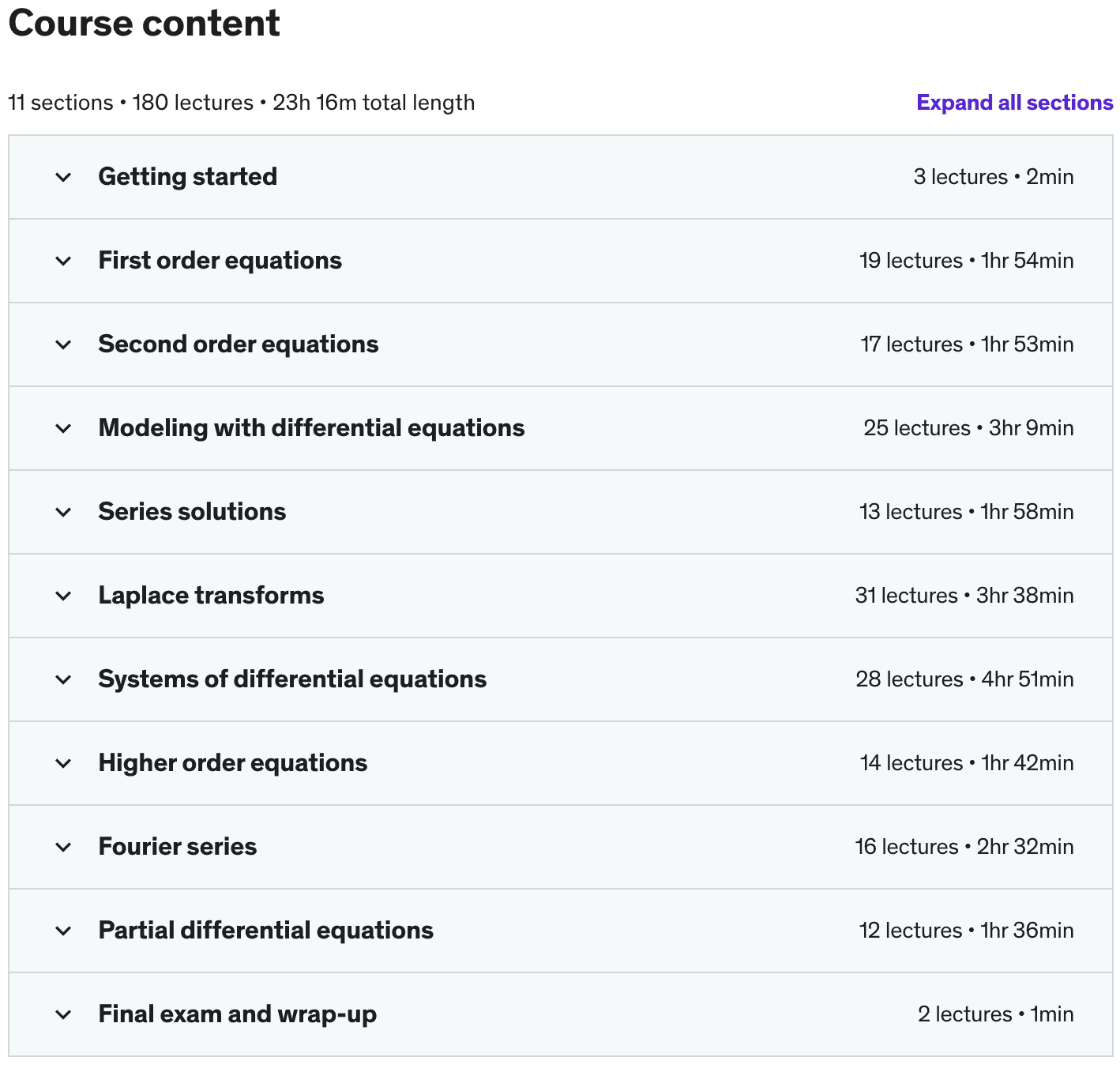Click the Partial differential equations title
This screenshot has width=1120, height=1072.
[x=265, y=931]
